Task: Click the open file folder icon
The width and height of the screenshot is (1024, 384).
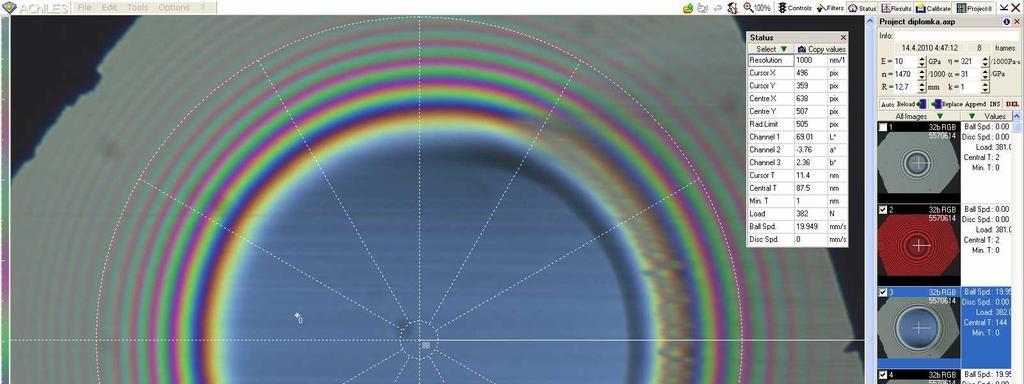Action: (688, 8)
